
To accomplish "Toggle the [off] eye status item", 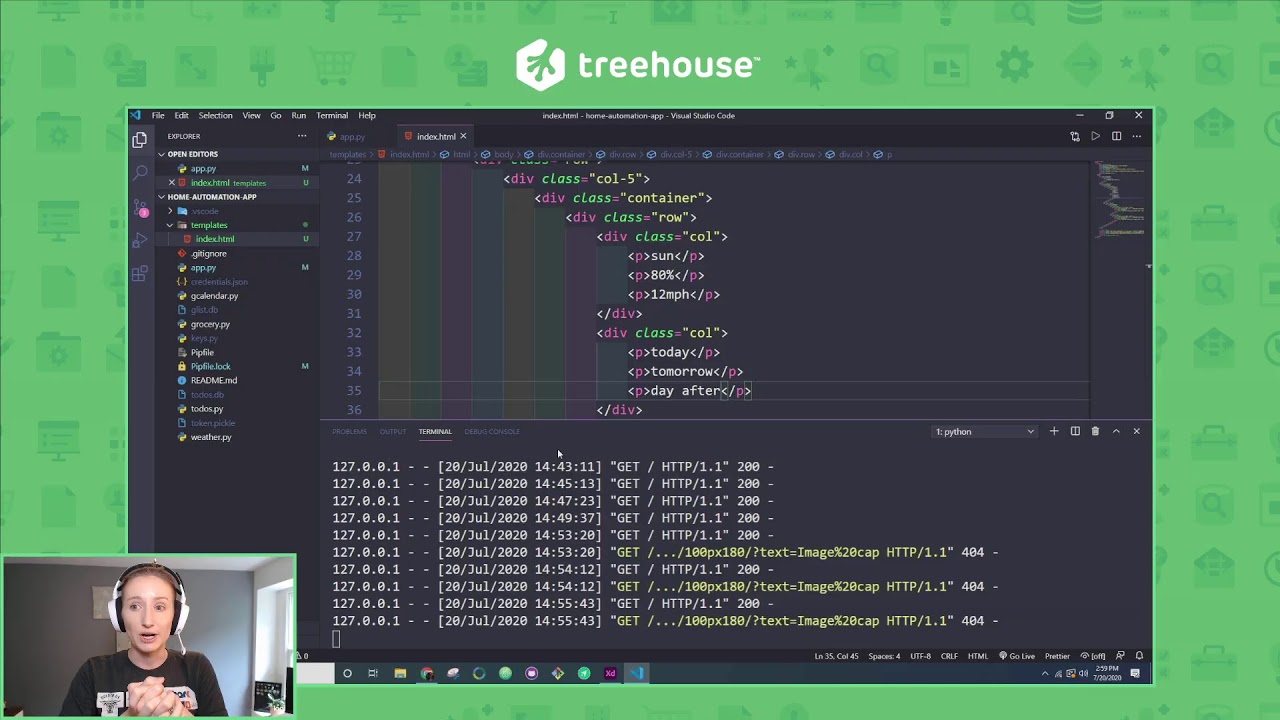I will [1092, 656].
